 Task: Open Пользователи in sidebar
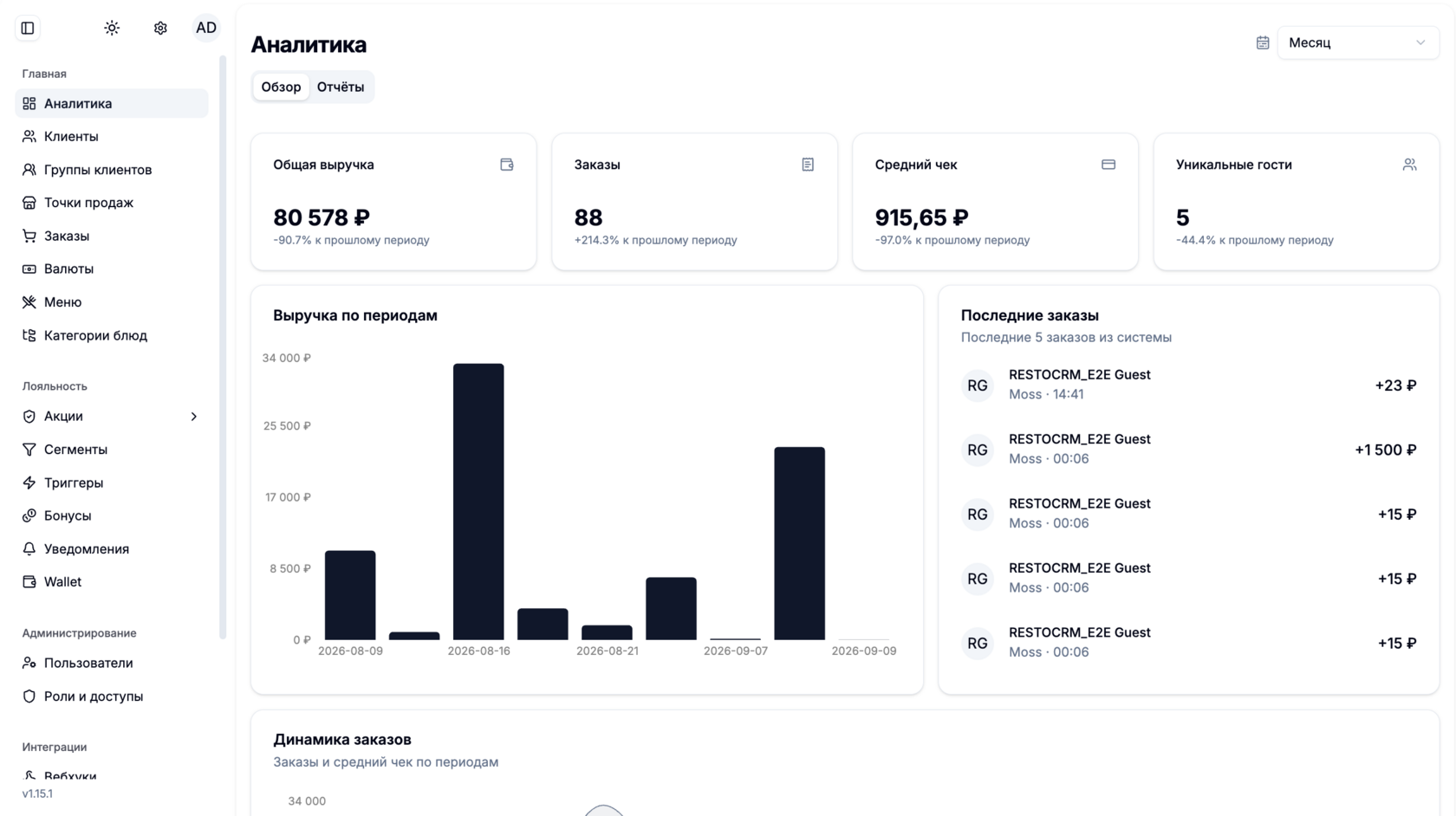coord(112,664)
